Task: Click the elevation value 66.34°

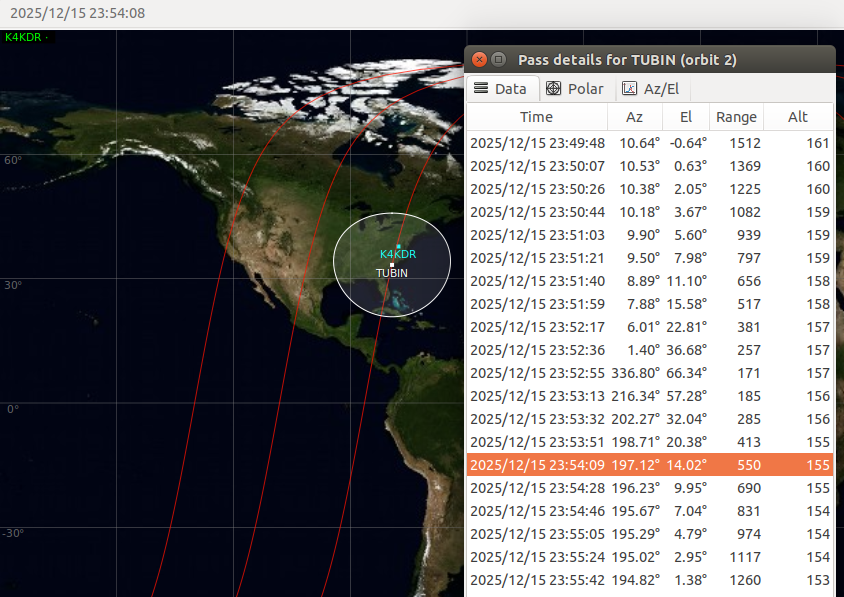Action: click(686, 373)
